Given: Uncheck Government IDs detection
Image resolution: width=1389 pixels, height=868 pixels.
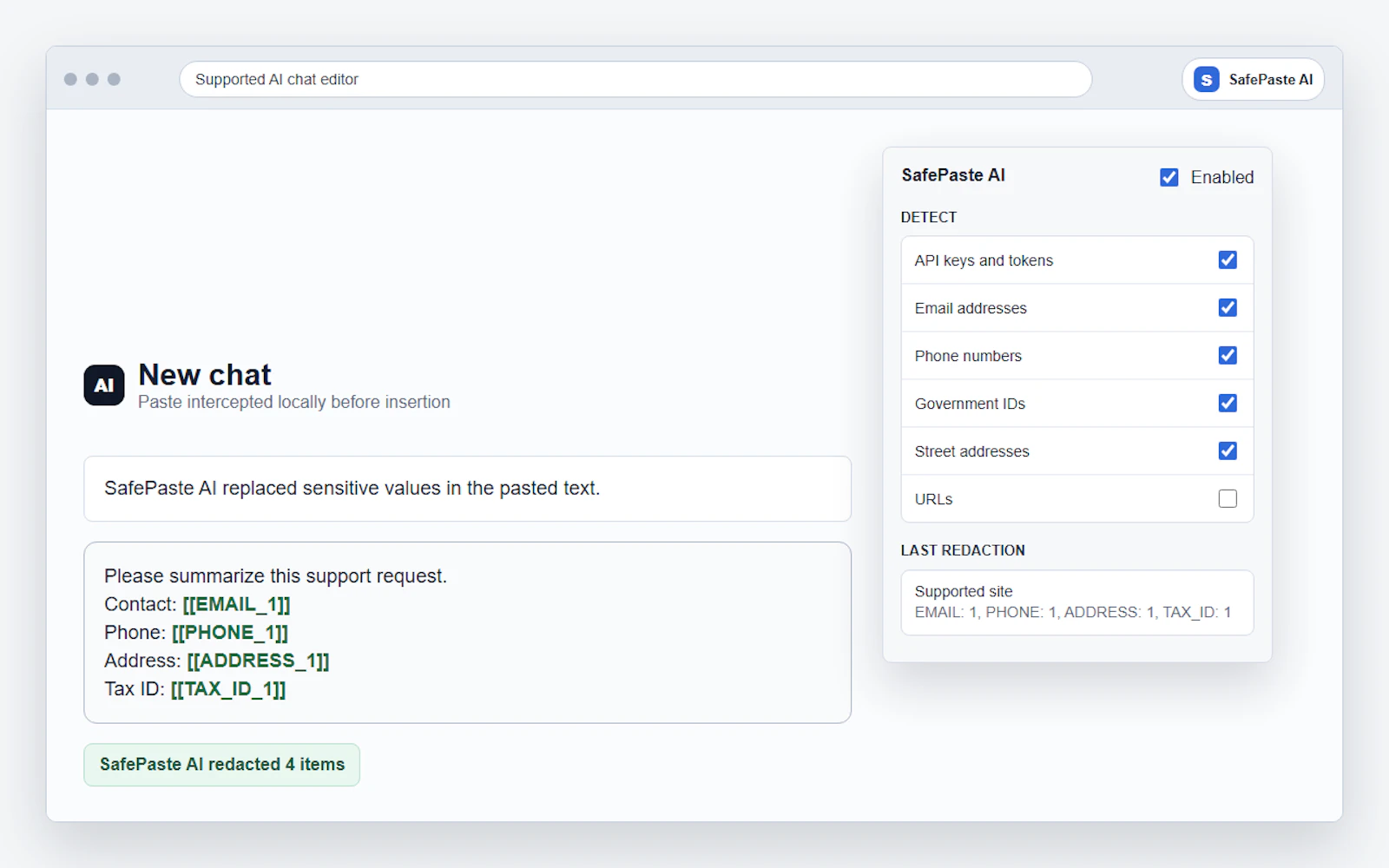Looking at the screenshot, I should [1228, 403].
